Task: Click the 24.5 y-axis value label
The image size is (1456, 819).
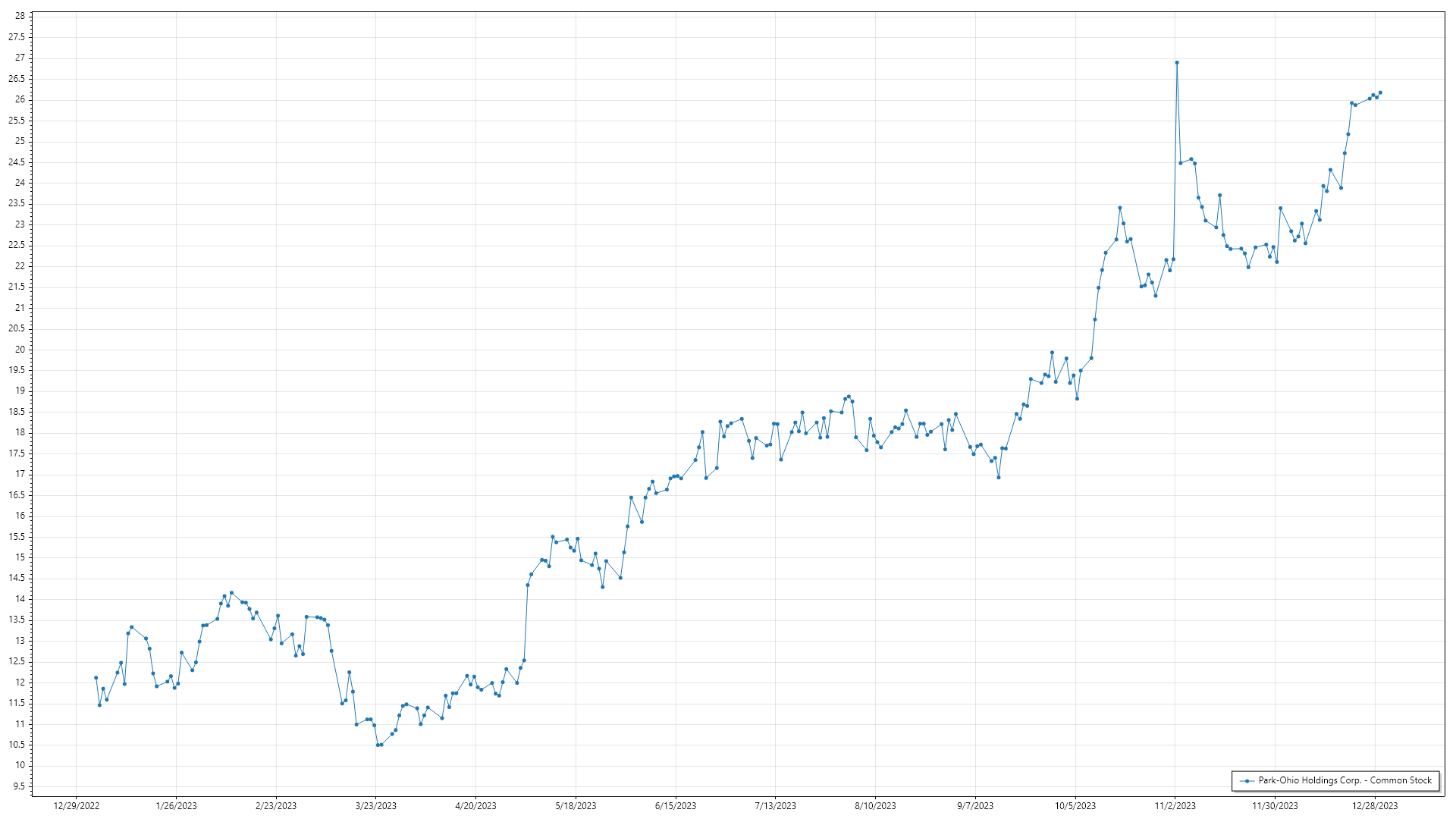Action: click(x=17, y=162)
